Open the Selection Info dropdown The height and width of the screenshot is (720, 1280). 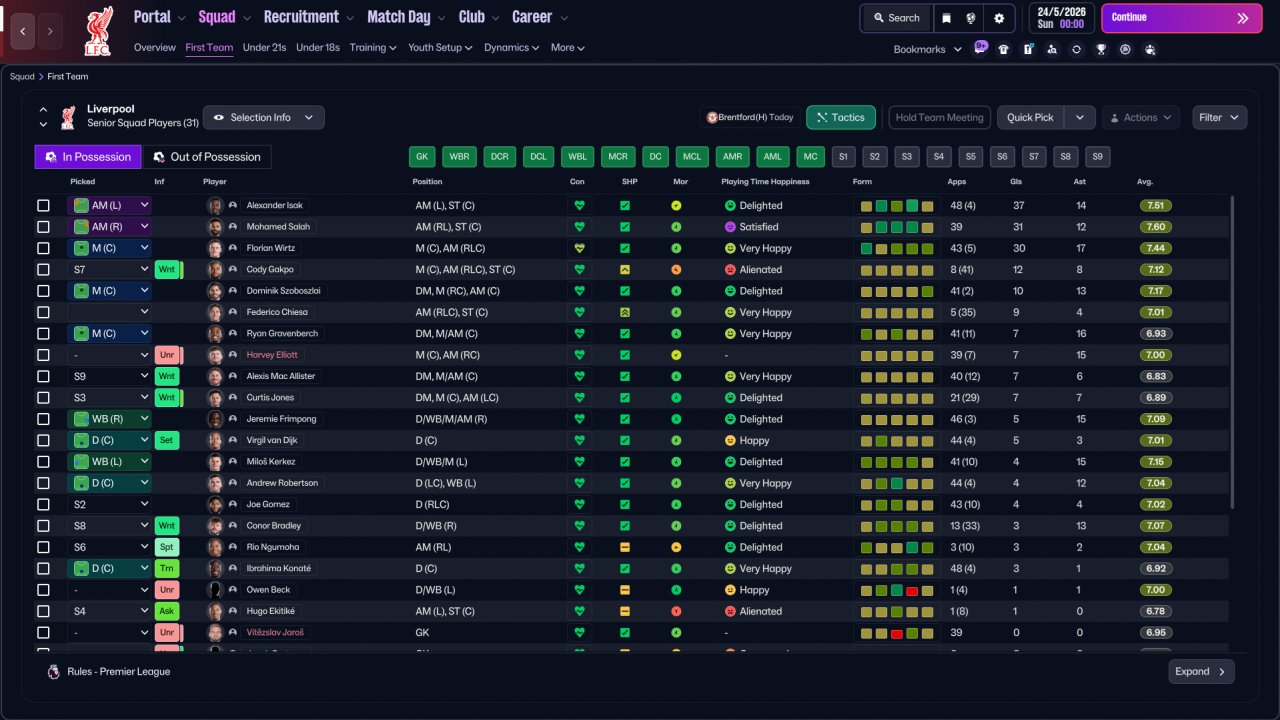pyautogui.click(x=264, y=118)
